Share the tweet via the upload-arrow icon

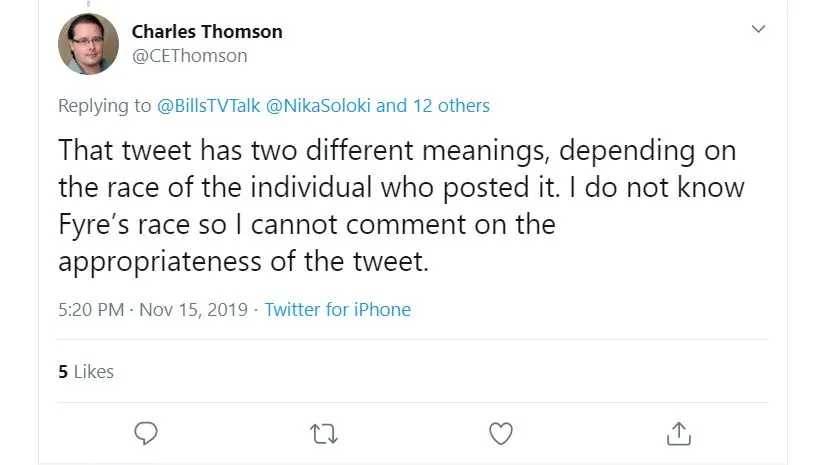click(x=678, y=433)
